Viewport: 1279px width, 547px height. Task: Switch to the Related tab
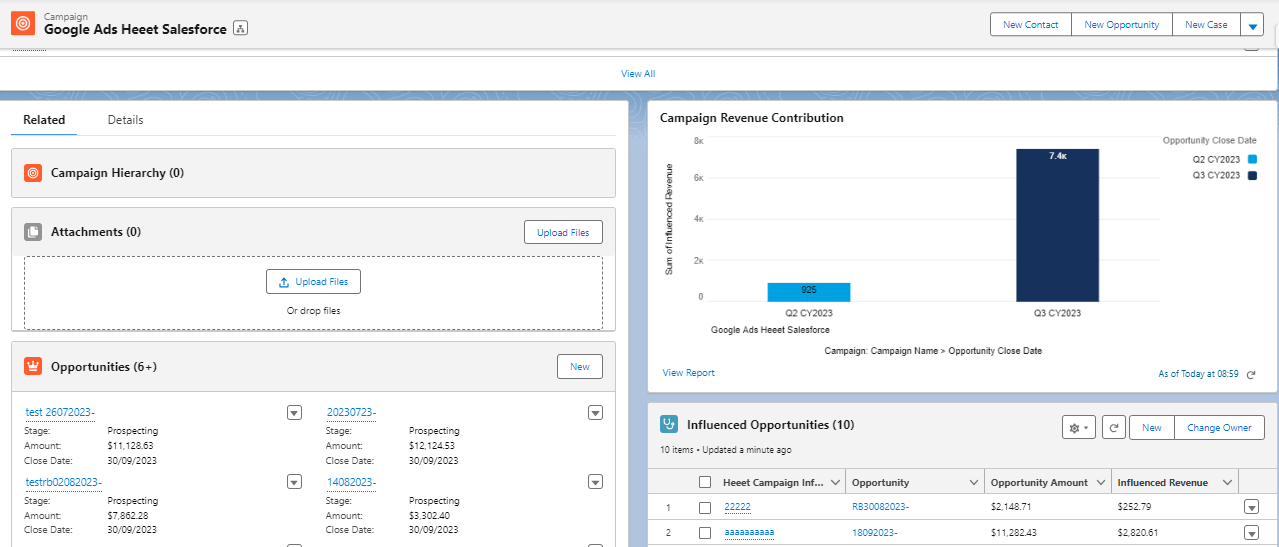(44, 120)
